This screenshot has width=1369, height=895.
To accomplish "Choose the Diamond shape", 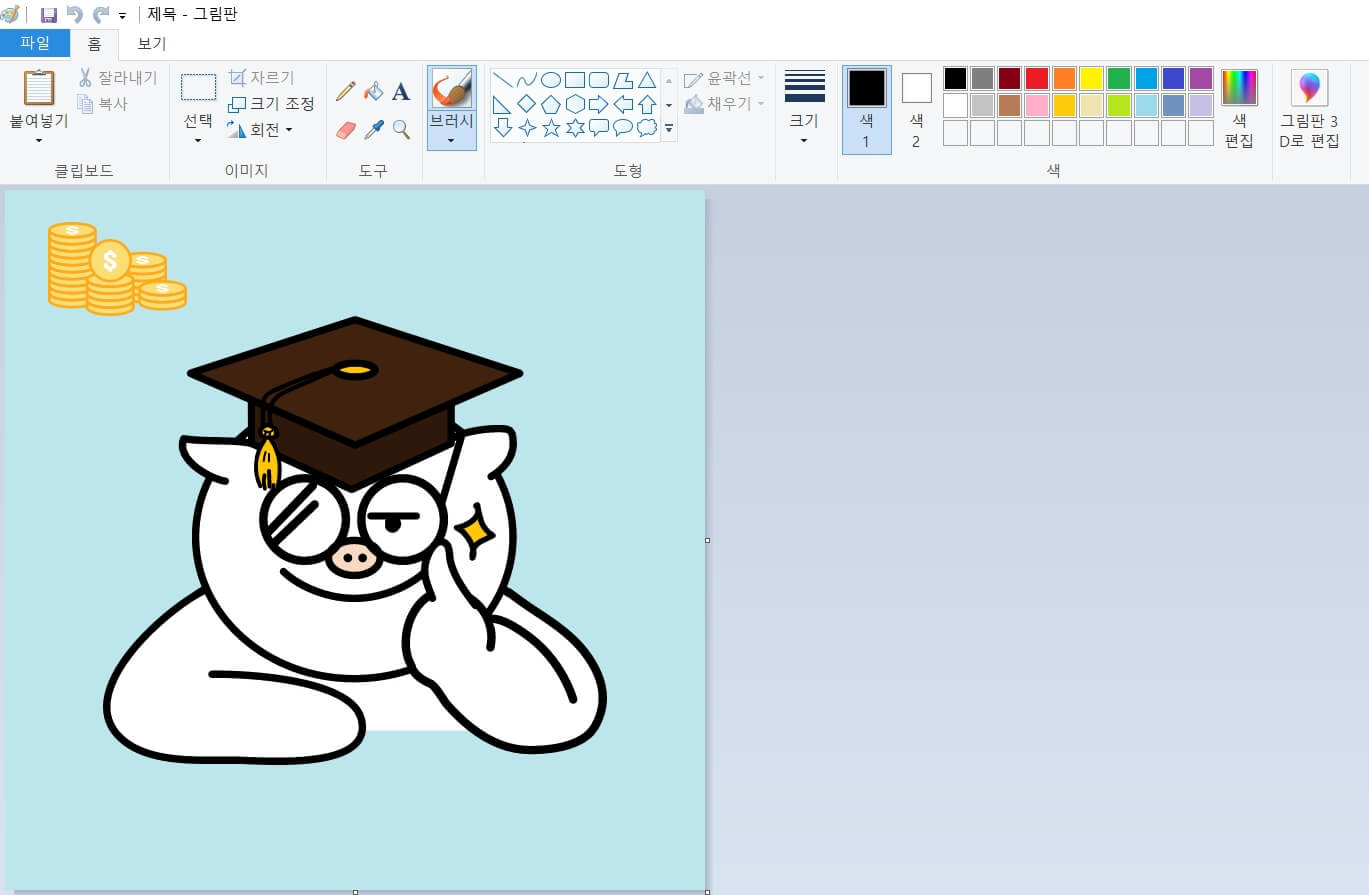I will coord(527,104).
